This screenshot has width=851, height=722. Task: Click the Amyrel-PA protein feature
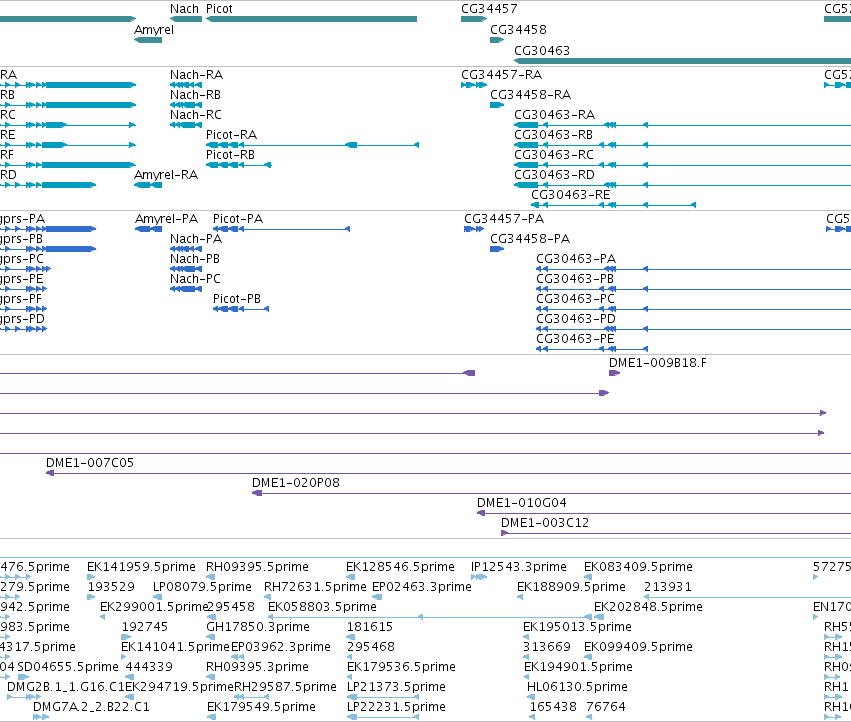[148, 229]
